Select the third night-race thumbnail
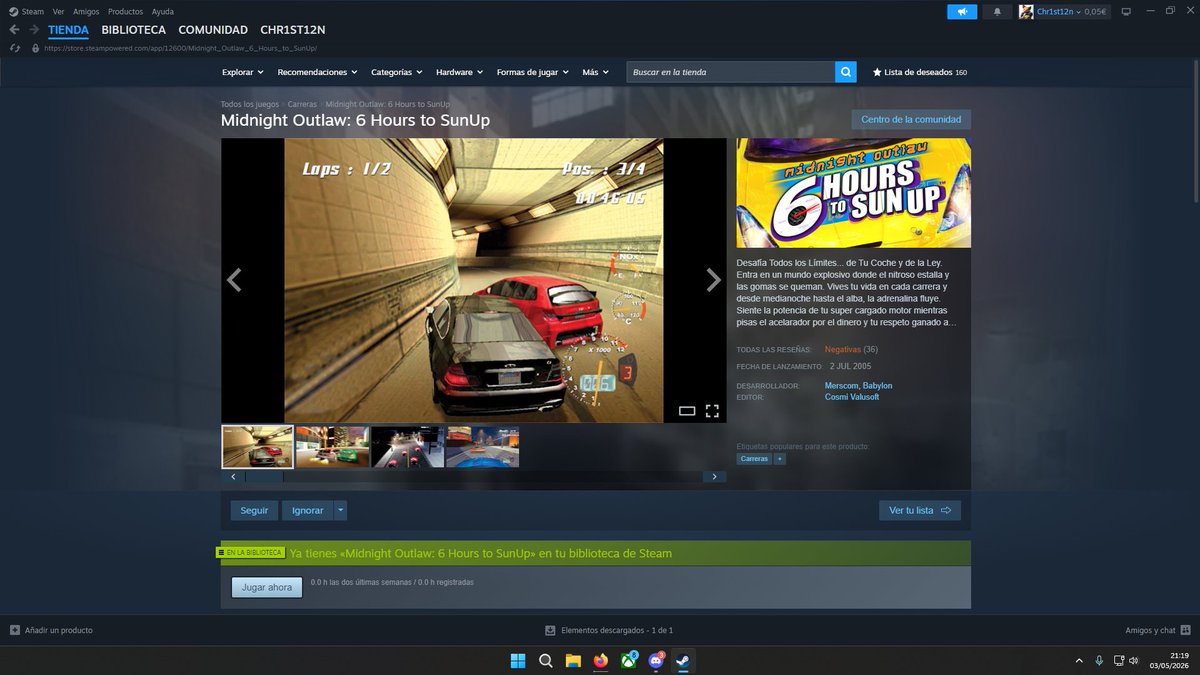Screen dimensions: 1200x675 (x=408, y=447)
